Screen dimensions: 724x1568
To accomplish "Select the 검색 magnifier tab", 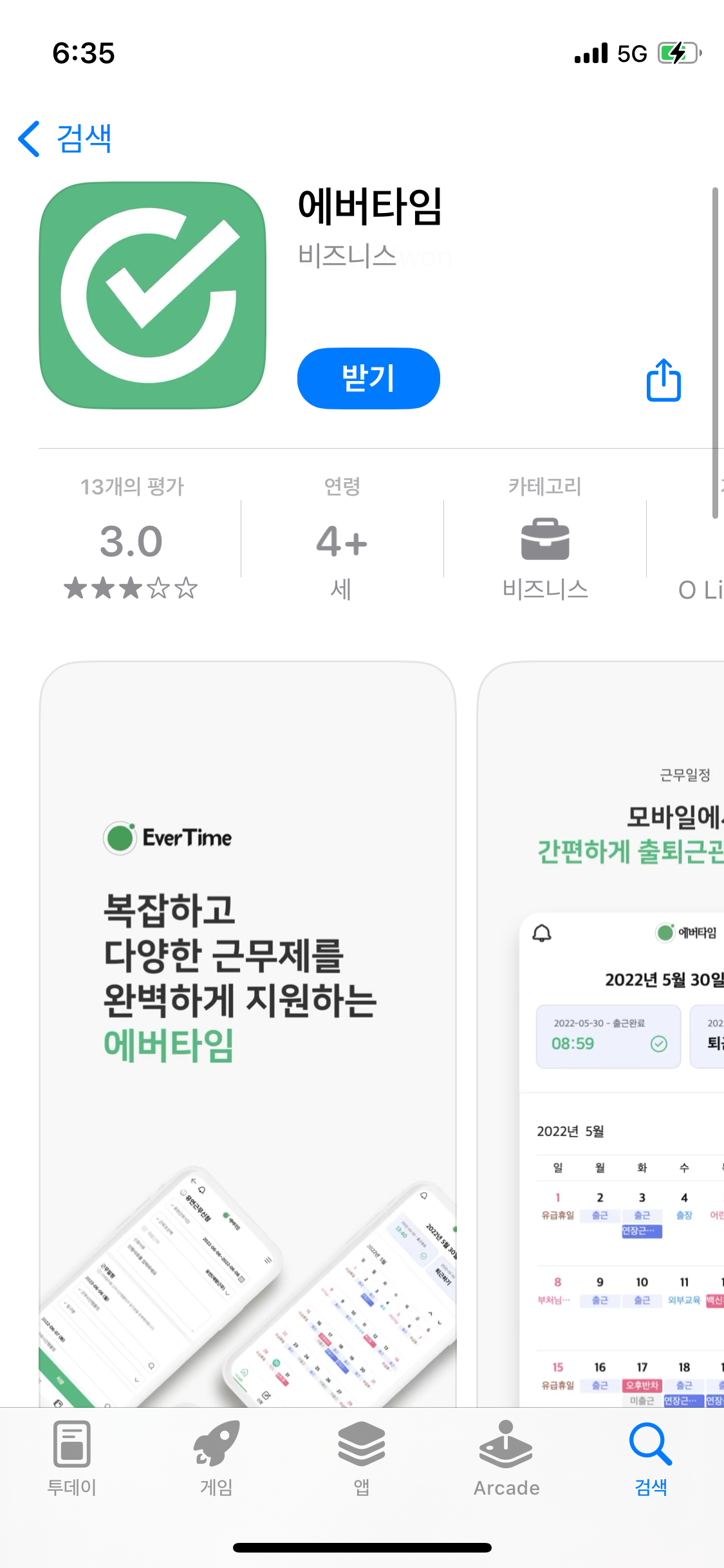I will 651,1459.
